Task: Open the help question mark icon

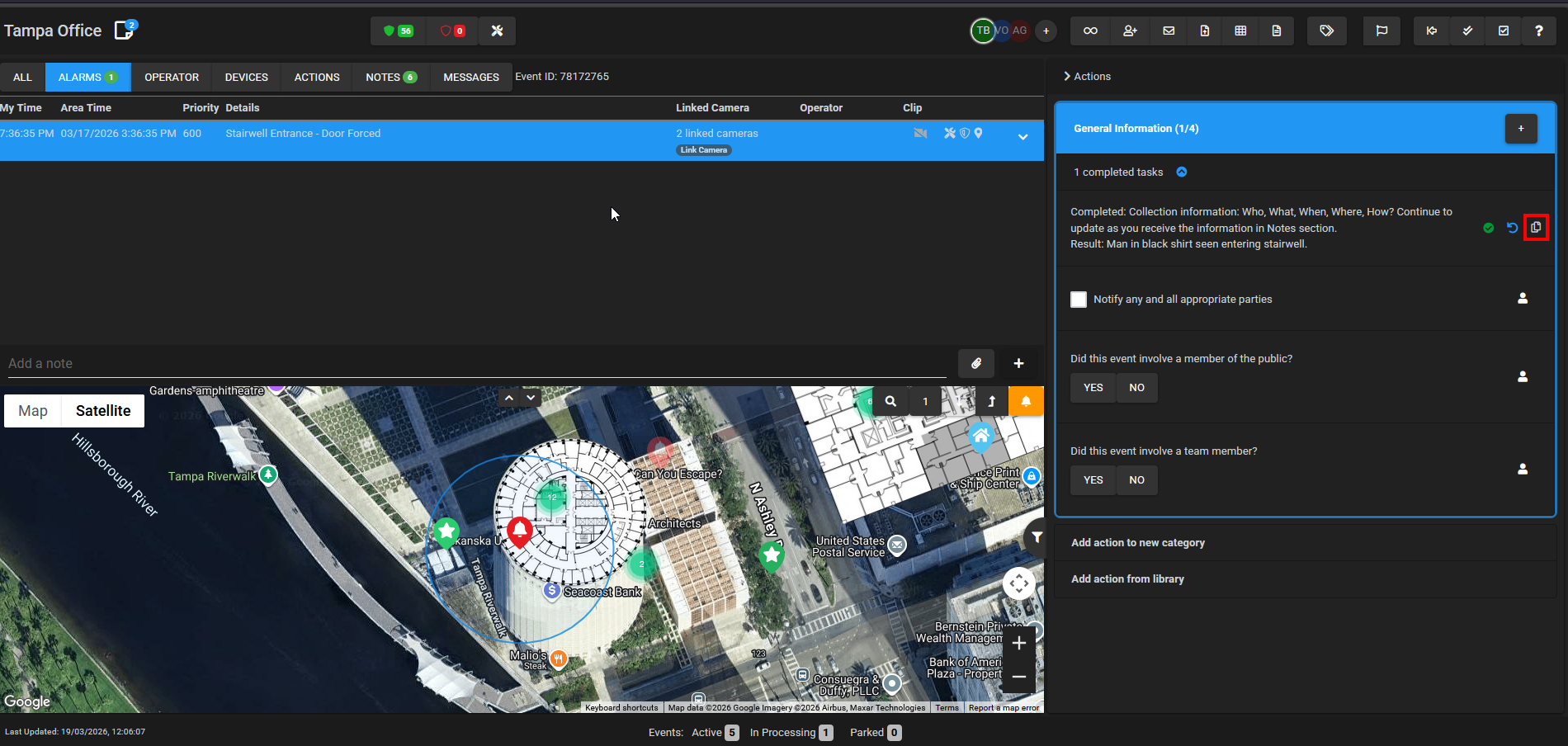Action: [1538, 31]
